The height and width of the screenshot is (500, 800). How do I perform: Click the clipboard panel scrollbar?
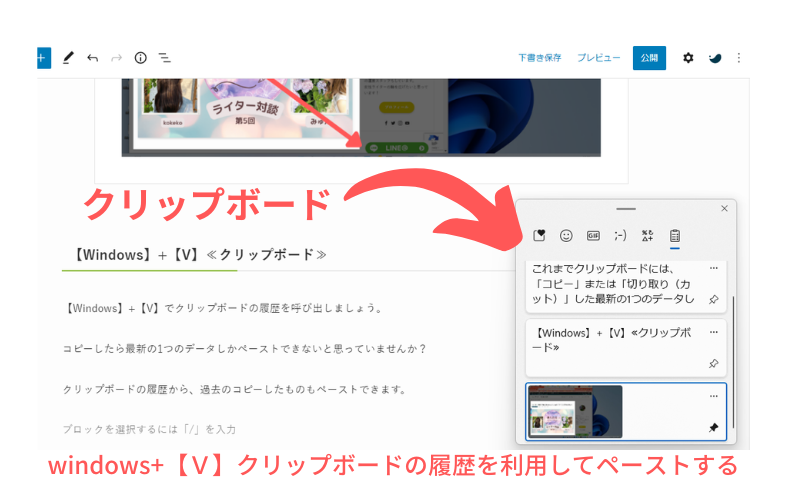(x=733, y=361)
